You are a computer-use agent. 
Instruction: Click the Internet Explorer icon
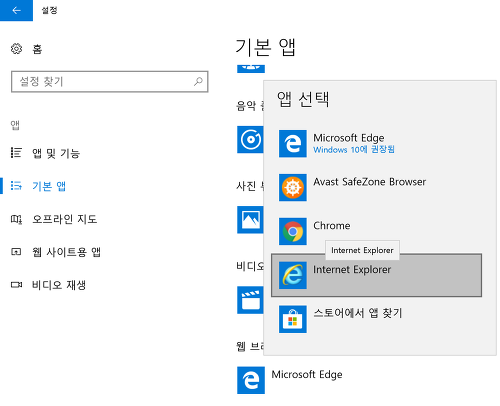tap(293, 275)
